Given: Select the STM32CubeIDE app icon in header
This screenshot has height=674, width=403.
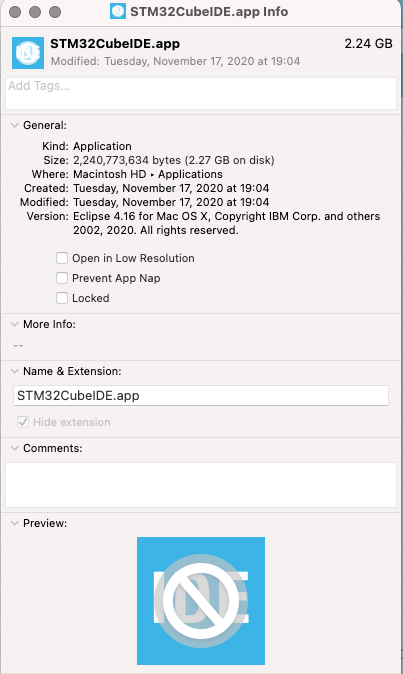Looking at the screenshot, I should click(28, 53).
